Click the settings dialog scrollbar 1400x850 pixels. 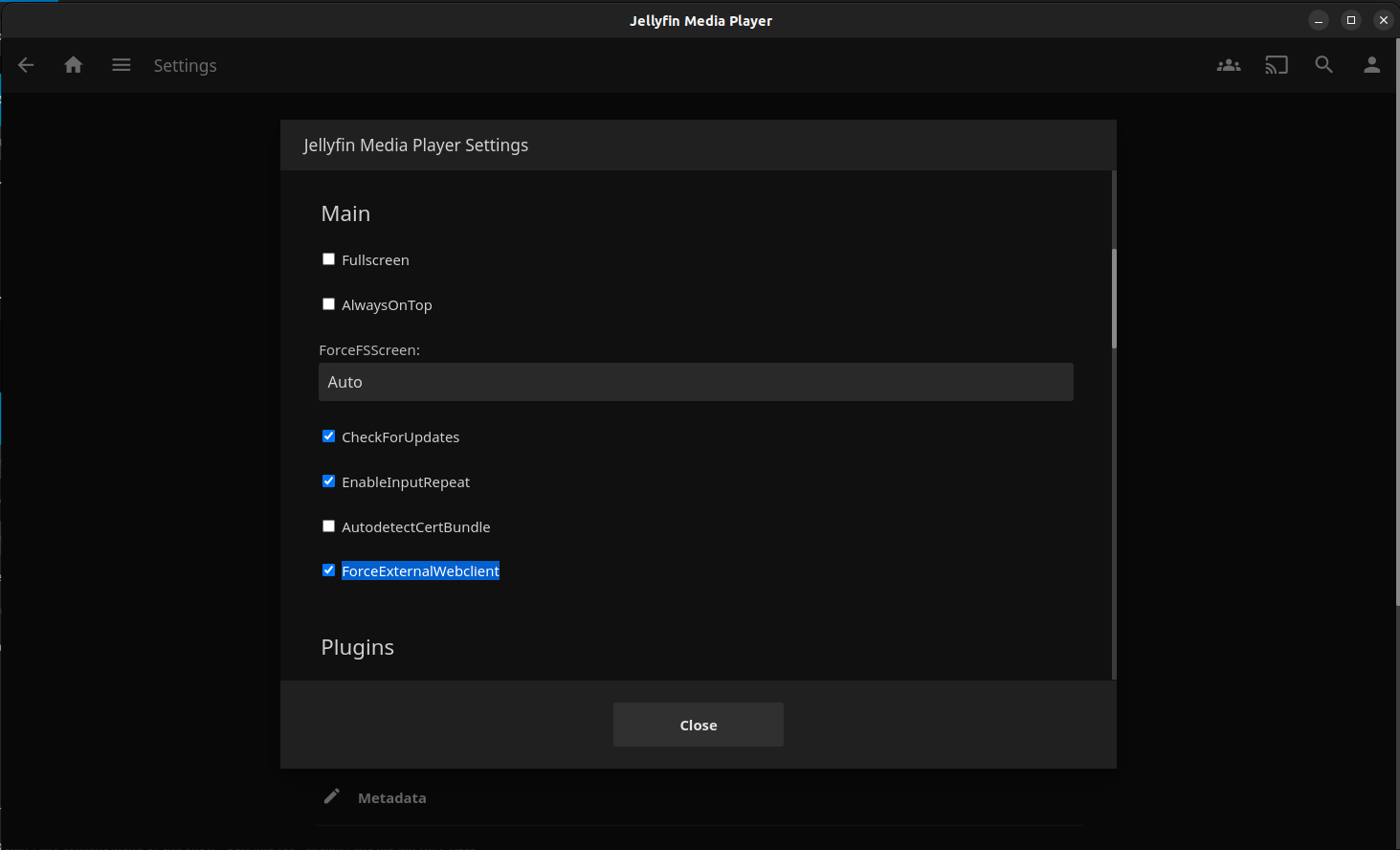click(1114, 299)
